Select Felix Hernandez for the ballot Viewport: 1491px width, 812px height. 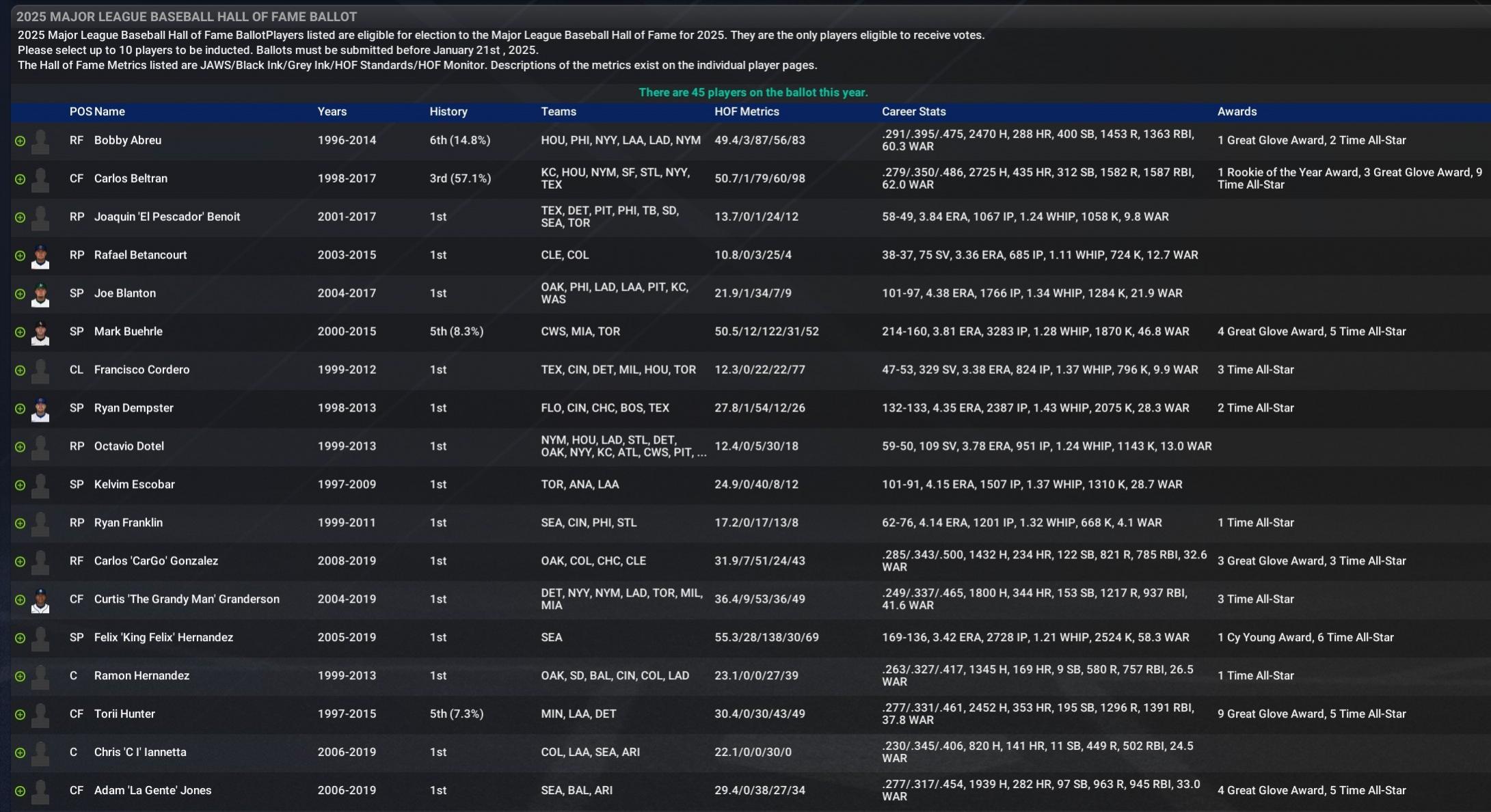coord(21,637)
